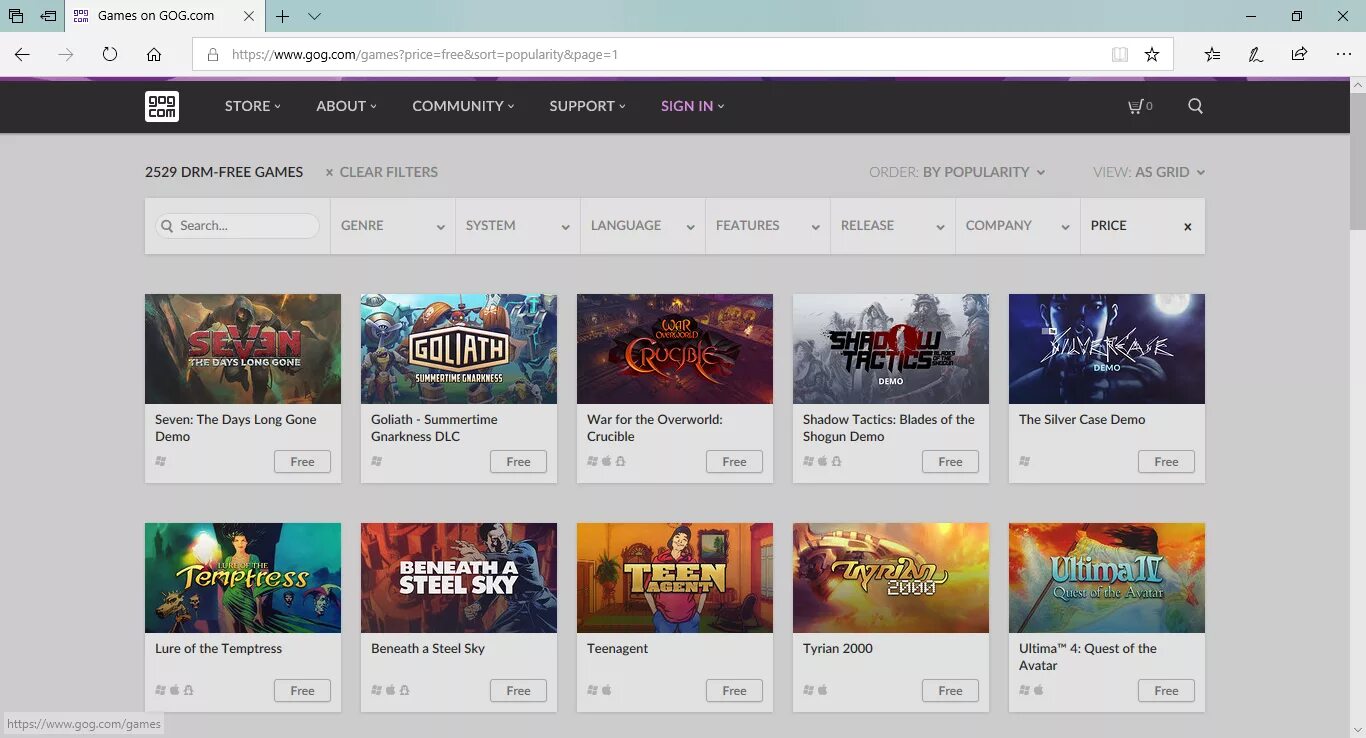
Task: Click Free button for Lure of the Temptress
Action: click(302, 691)
